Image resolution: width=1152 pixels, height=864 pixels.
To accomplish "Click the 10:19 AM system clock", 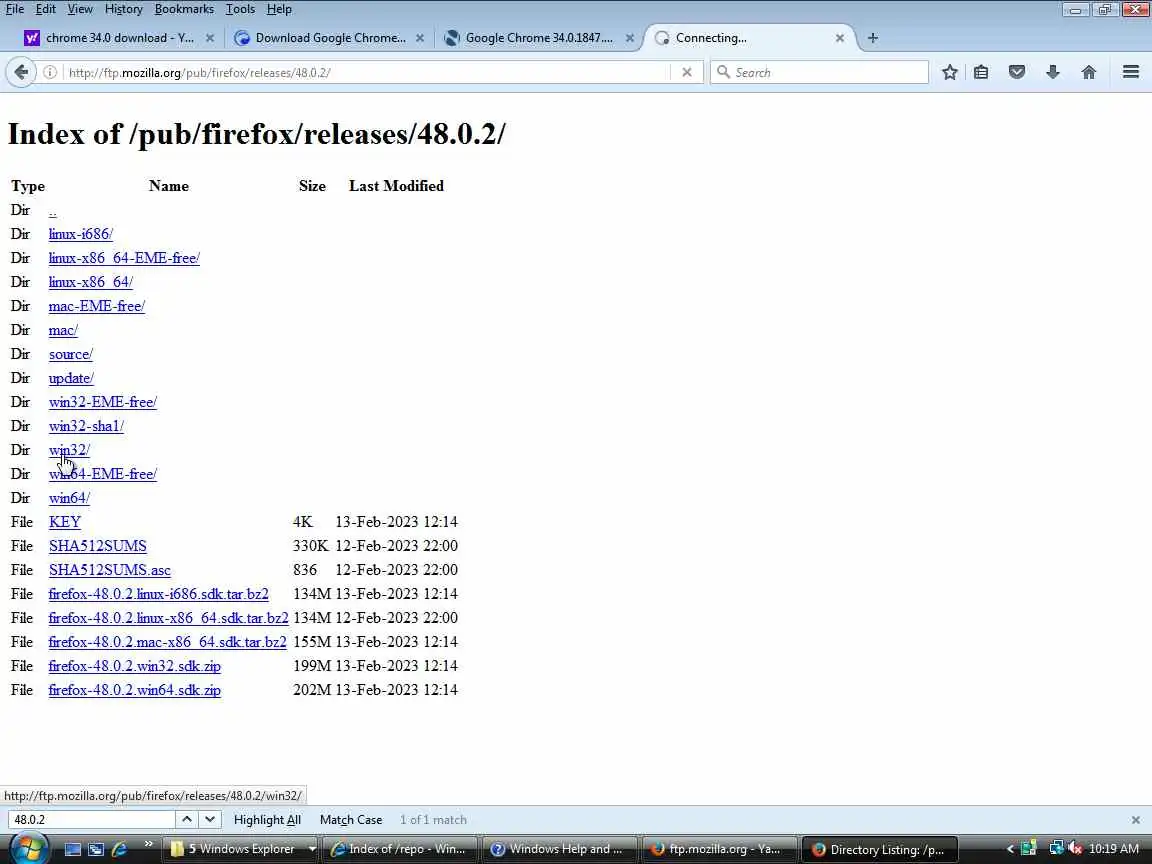I will click(x=1114, y=849).
